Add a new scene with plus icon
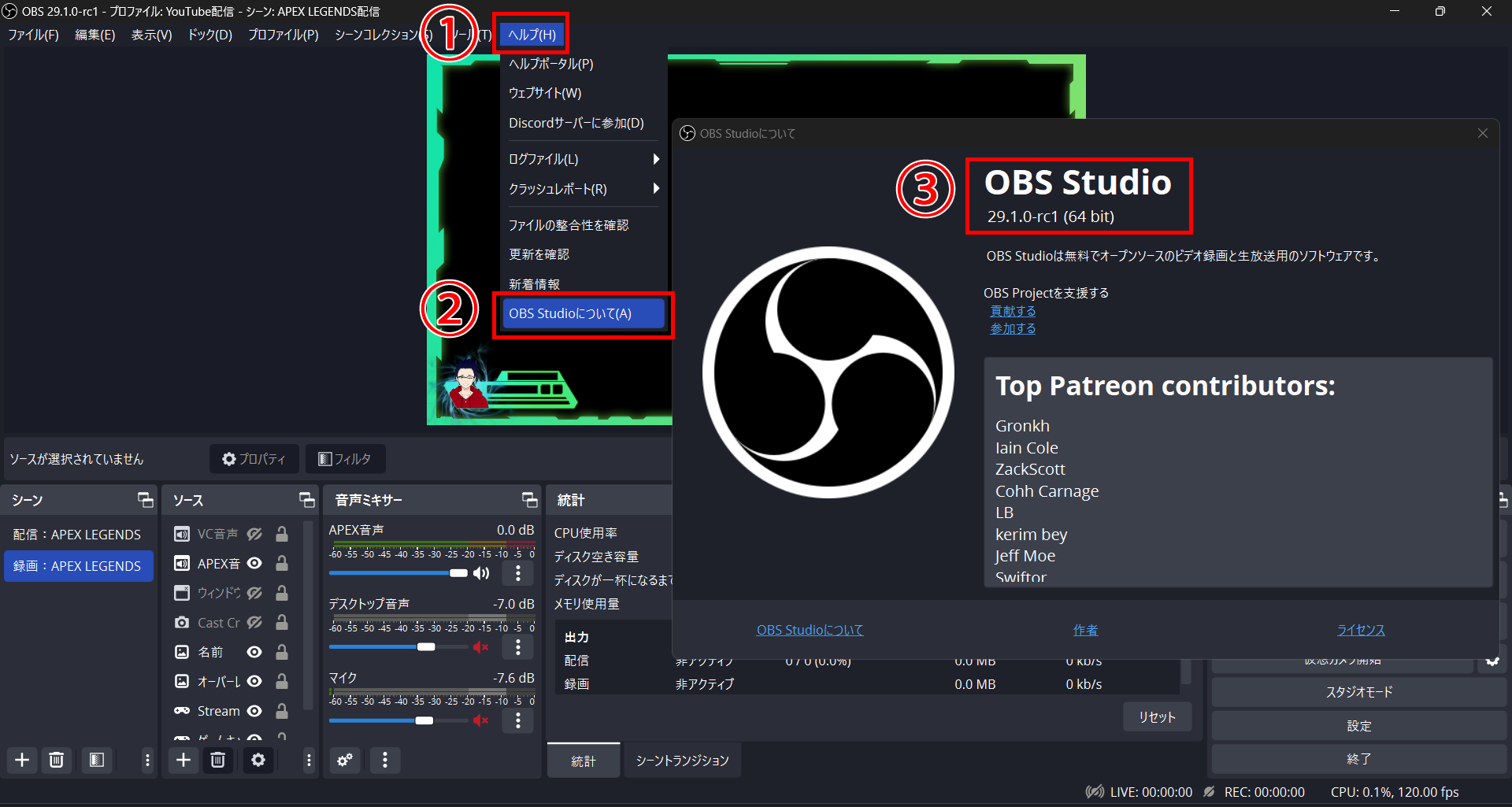The height and width of the screenshot is (807, 1512). (22, 760)
